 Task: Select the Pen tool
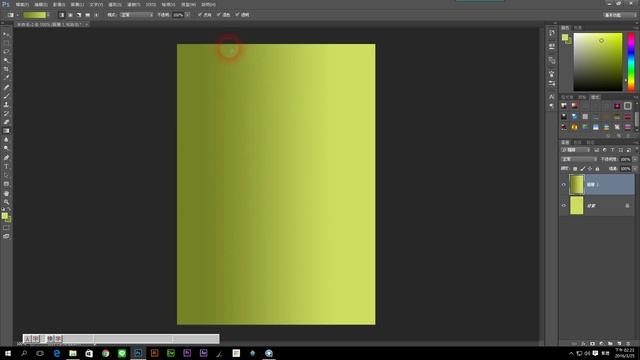(x=6, y=158)
